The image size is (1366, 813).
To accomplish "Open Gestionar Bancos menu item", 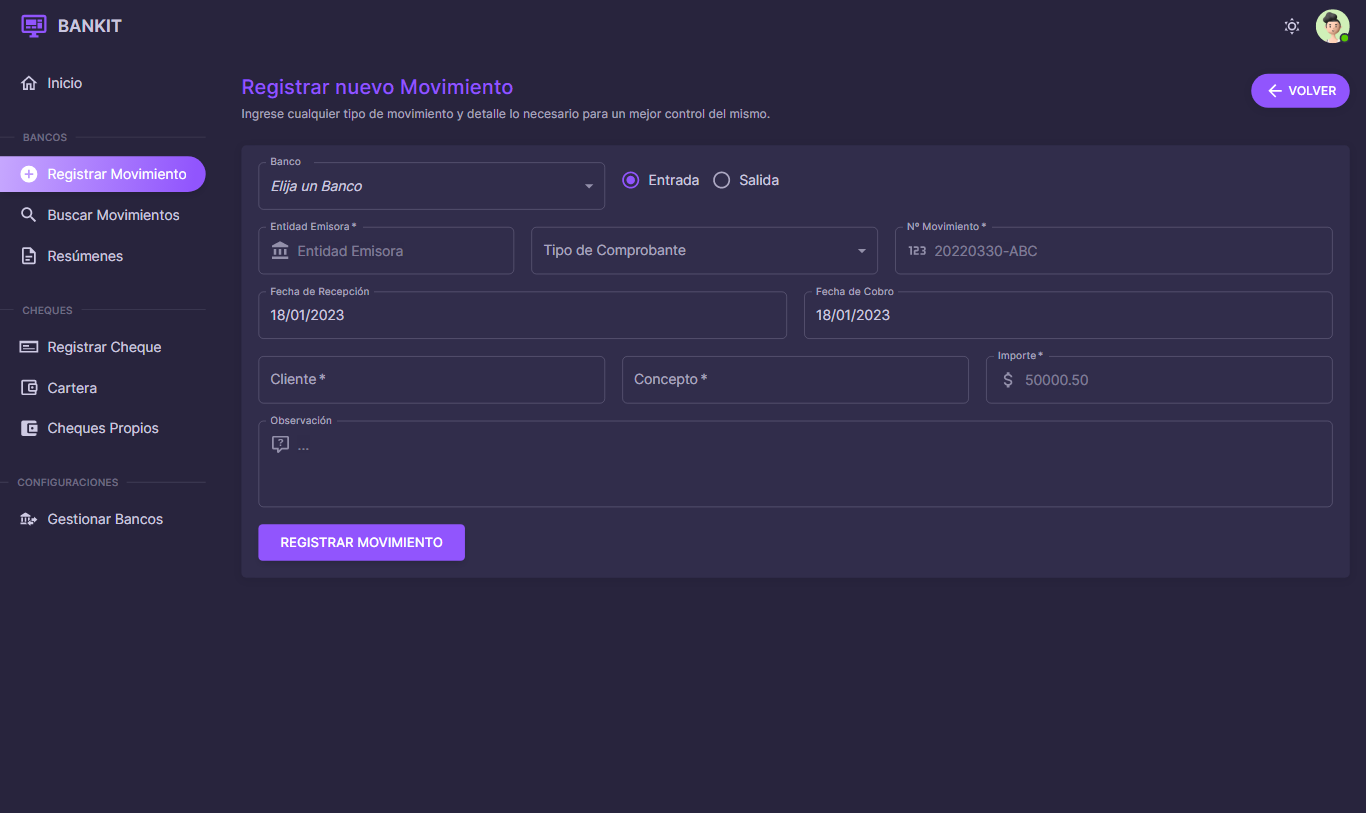I will [x=103, y=519].
